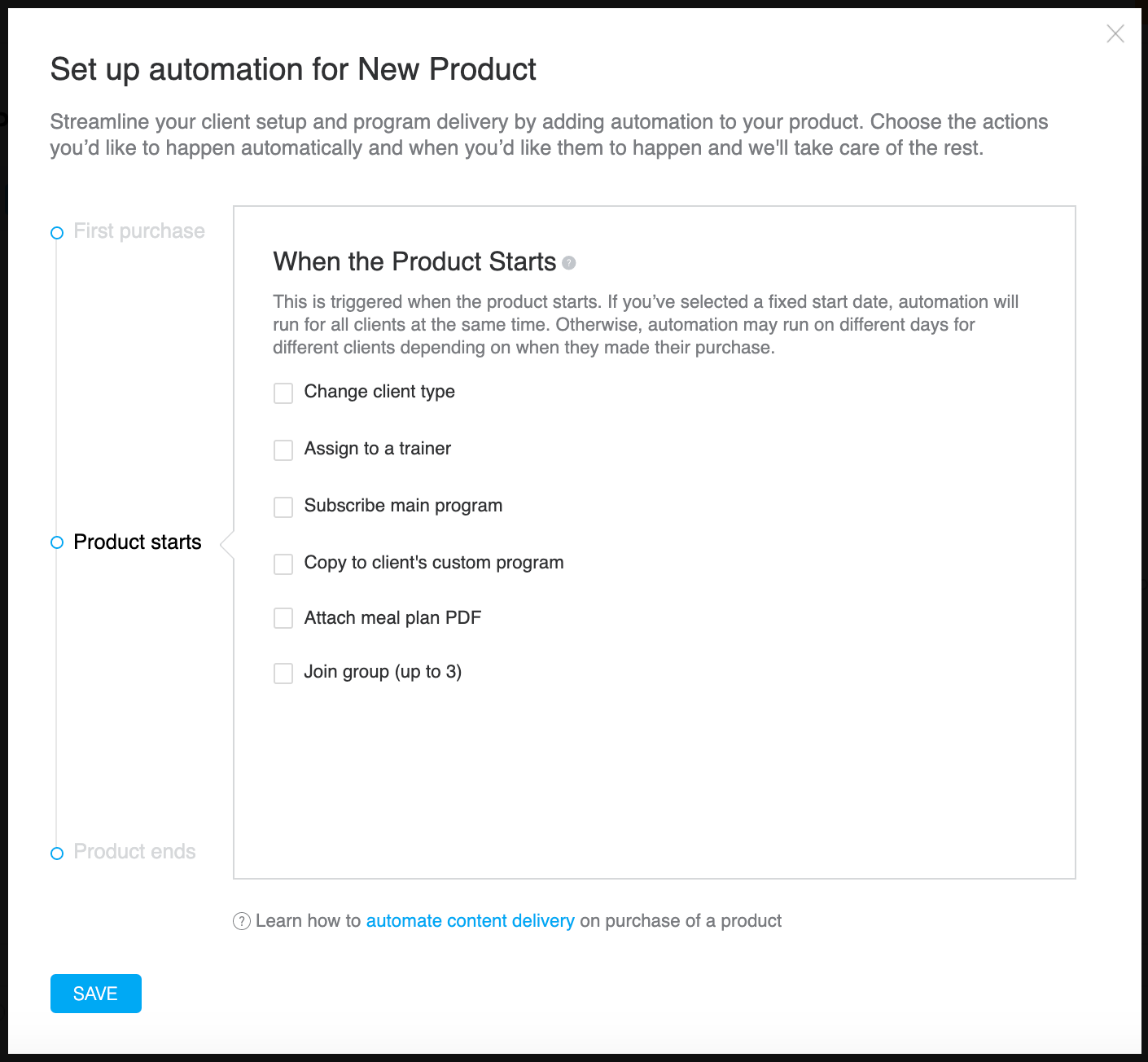Click the question mark icon before Learn how
This screenshot has width=1148, height=1062.
tap(242, 921)
